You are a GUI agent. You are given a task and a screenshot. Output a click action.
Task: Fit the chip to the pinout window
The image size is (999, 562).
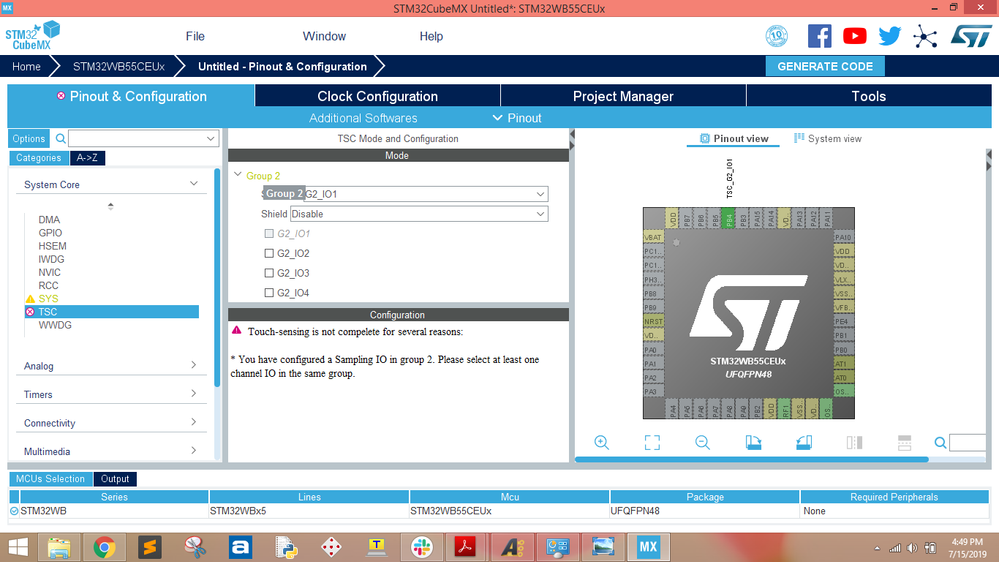652,442
